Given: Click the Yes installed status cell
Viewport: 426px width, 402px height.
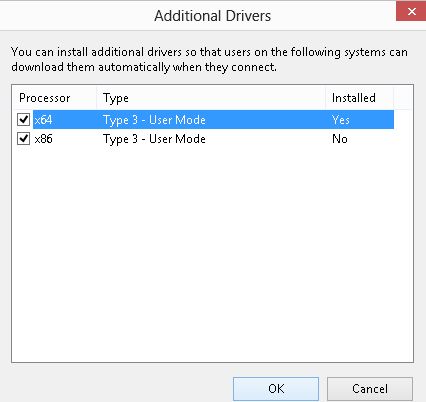Looking at the screenshot, I should pos(341,120).
